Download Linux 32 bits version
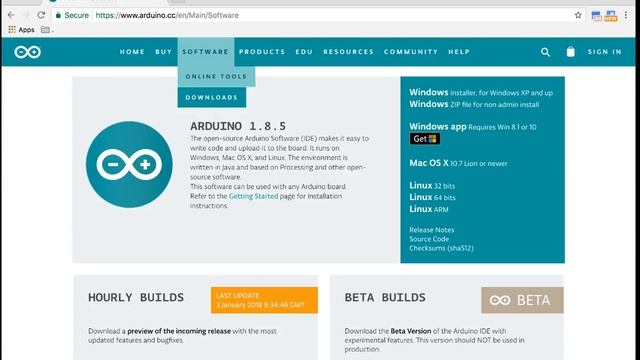640x360 pixels. coord(432,185)
